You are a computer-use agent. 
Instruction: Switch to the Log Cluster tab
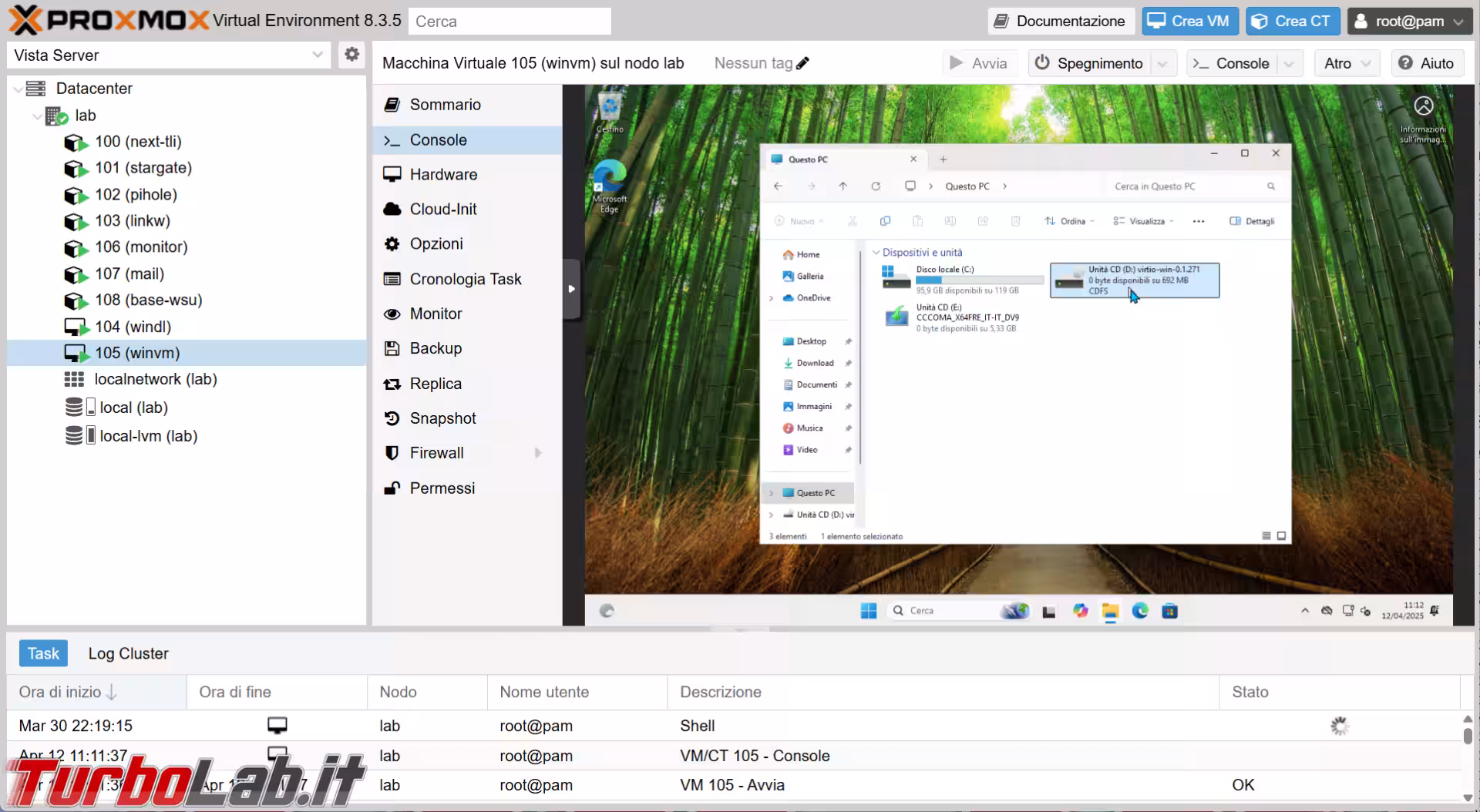[x=128, y=653]
